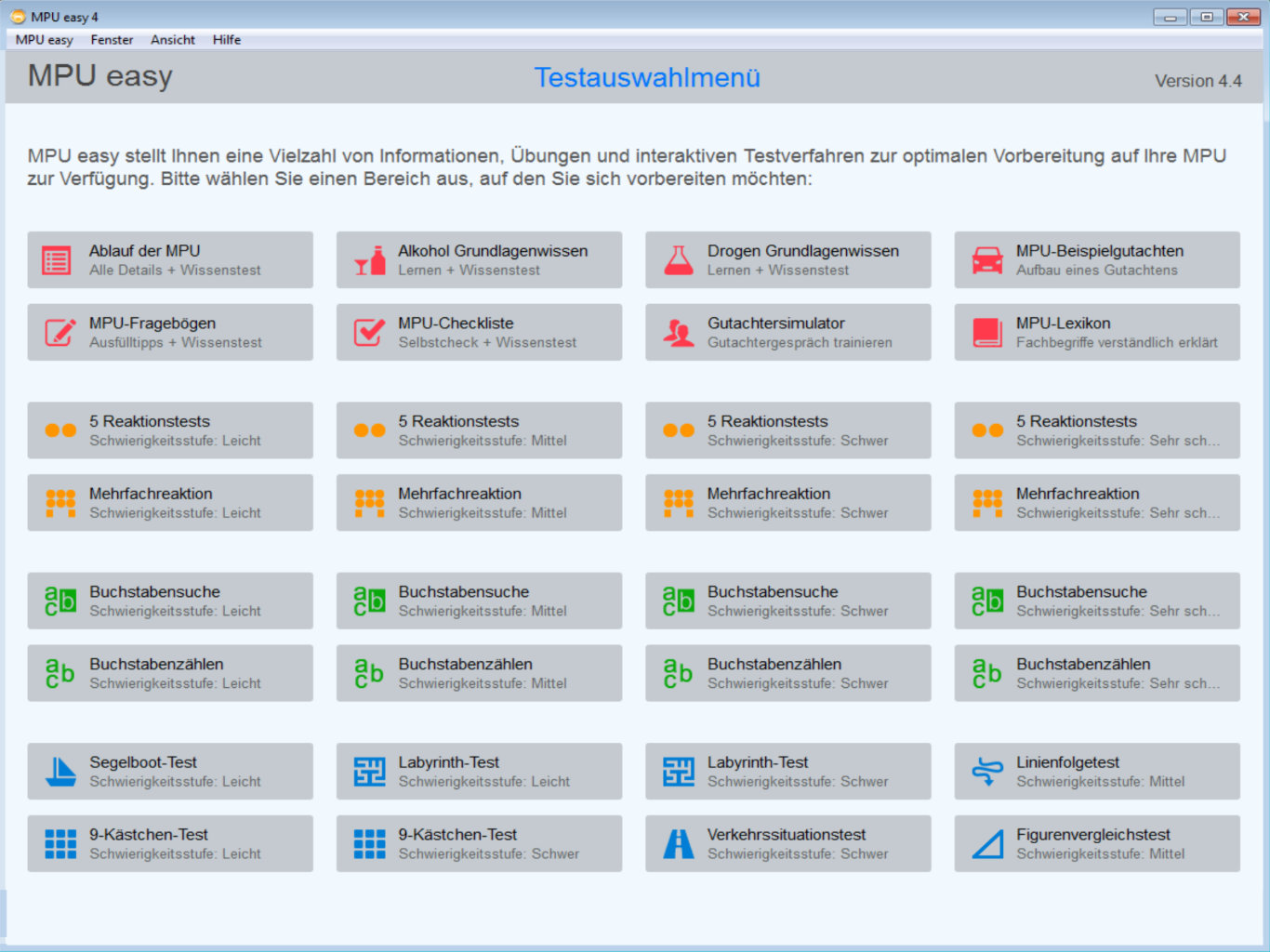Click the orange grid icon for Mehrfachreaktion Mittel
1270x952 pixels.
click(x=369, y=503)
